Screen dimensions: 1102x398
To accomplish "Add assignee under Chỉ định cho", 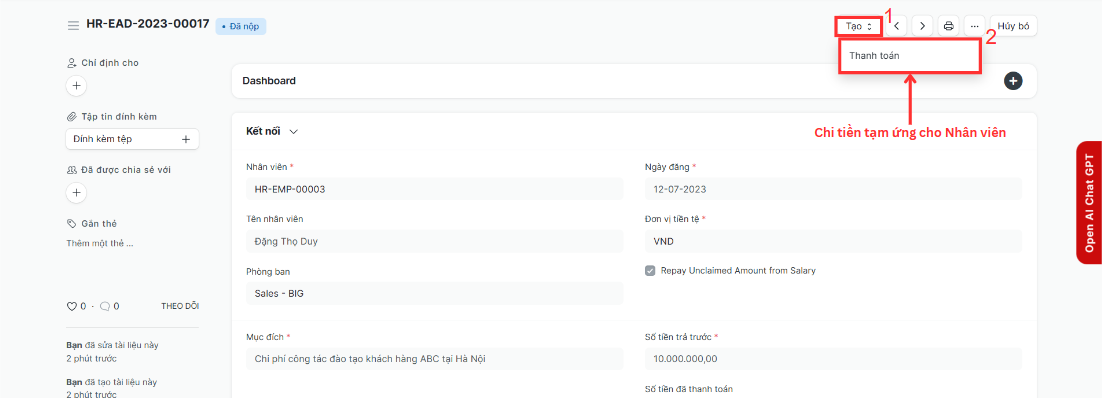I will (x=76, y=86).
